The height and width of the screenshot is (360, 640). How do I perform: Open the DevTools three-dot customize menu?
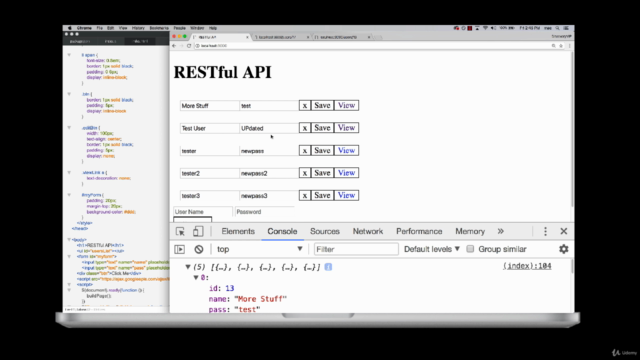[545, 231]
